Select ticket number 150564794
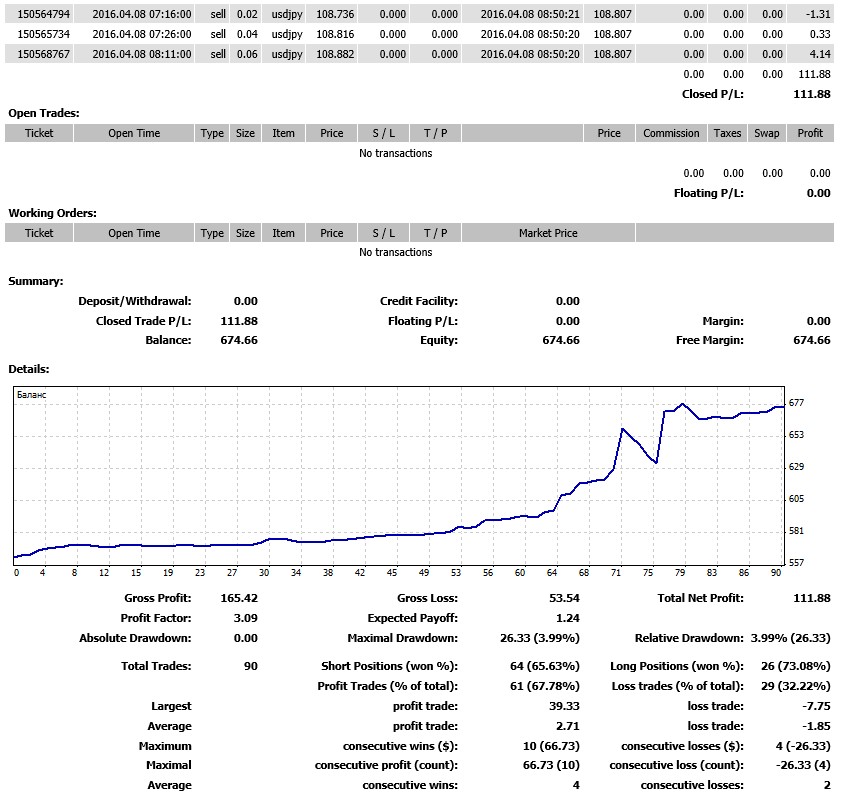Viewport: 851px width, 797px height. point(43,14)
